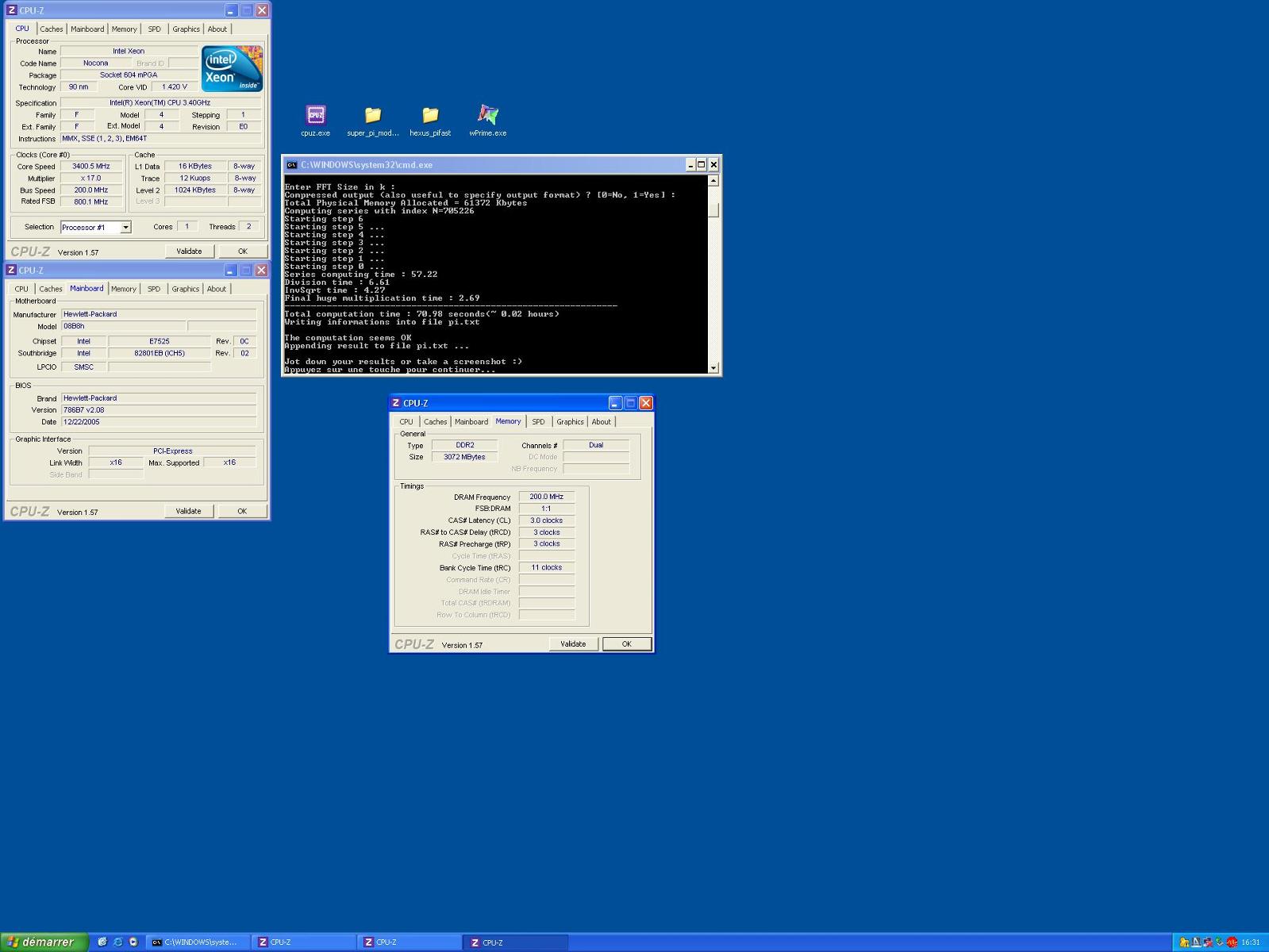Activate the first CPU-Z taskbar button
Viewport: 1269px width, 952px height.
[304, 942]
